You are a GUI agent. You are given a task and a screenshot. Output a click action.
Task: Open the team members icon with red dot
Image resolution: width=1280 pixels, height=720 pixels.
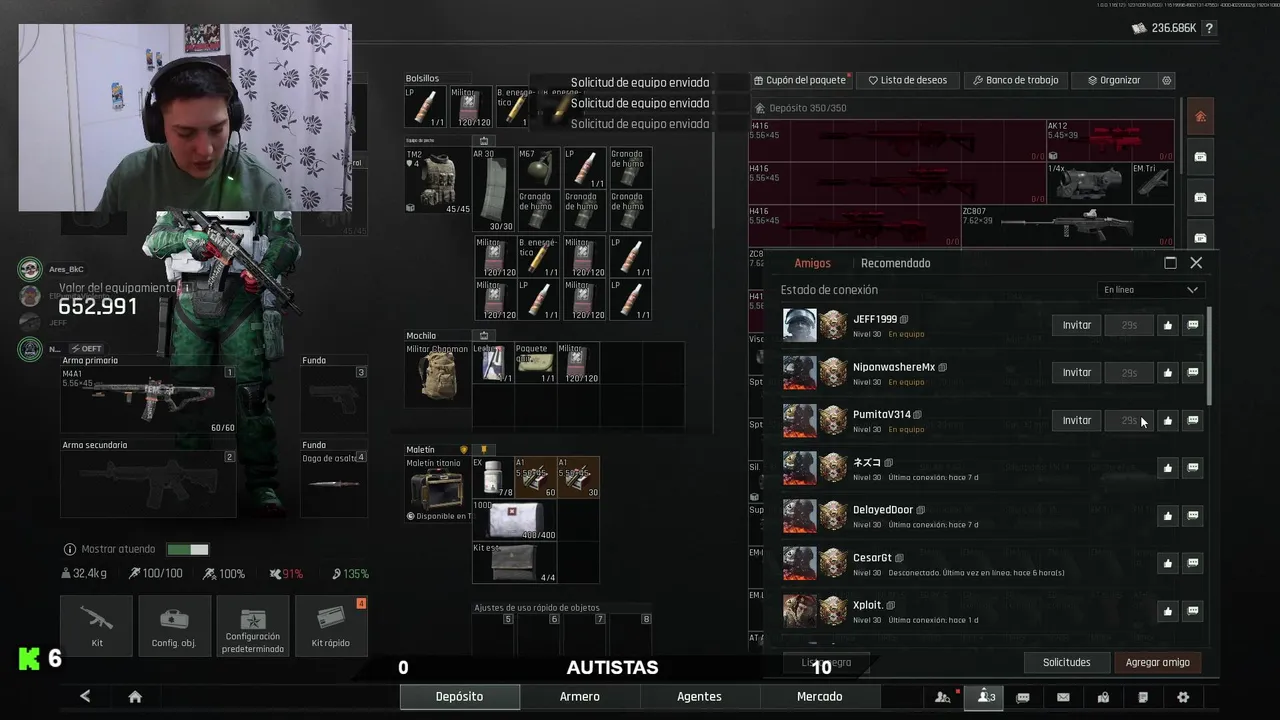tap(943, 697)
